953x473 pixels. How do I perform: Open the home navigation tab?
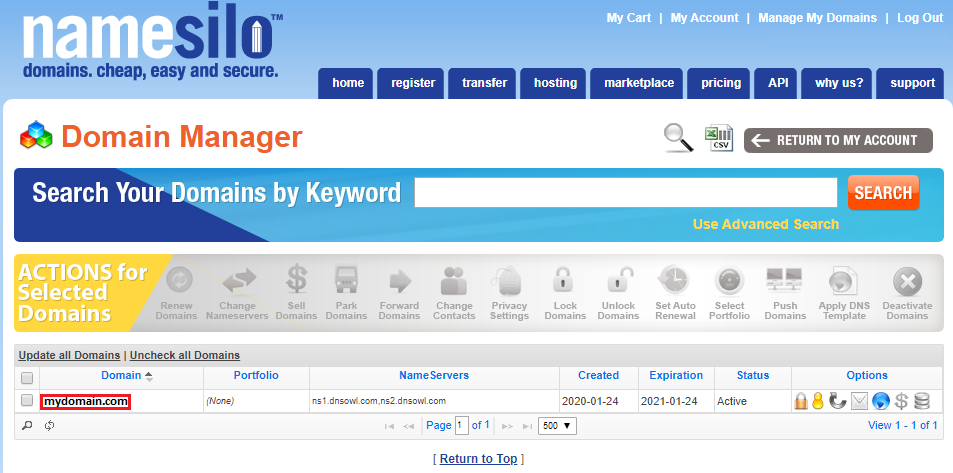[346, 83]
